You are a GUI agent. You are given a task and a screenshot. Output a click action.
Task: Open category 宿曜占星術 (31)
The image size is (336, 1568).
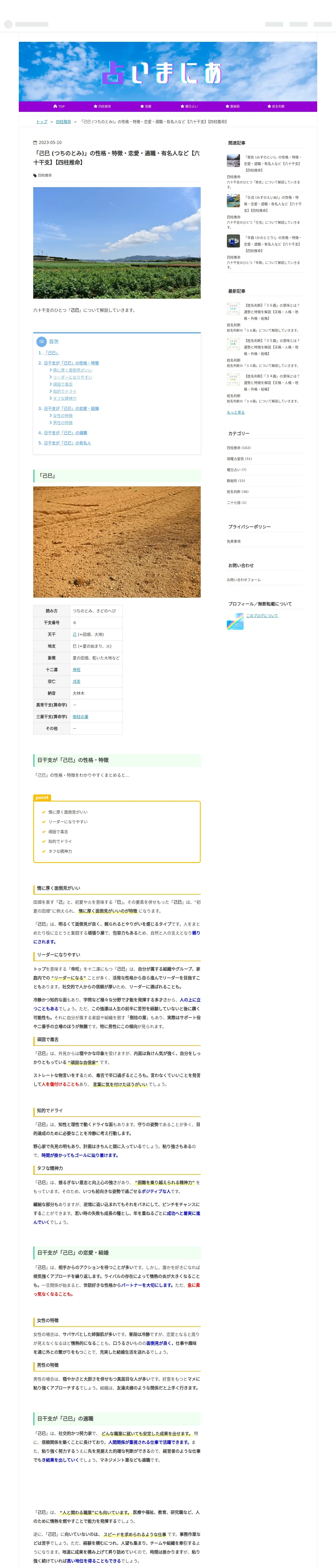click(x=239, y=459)
